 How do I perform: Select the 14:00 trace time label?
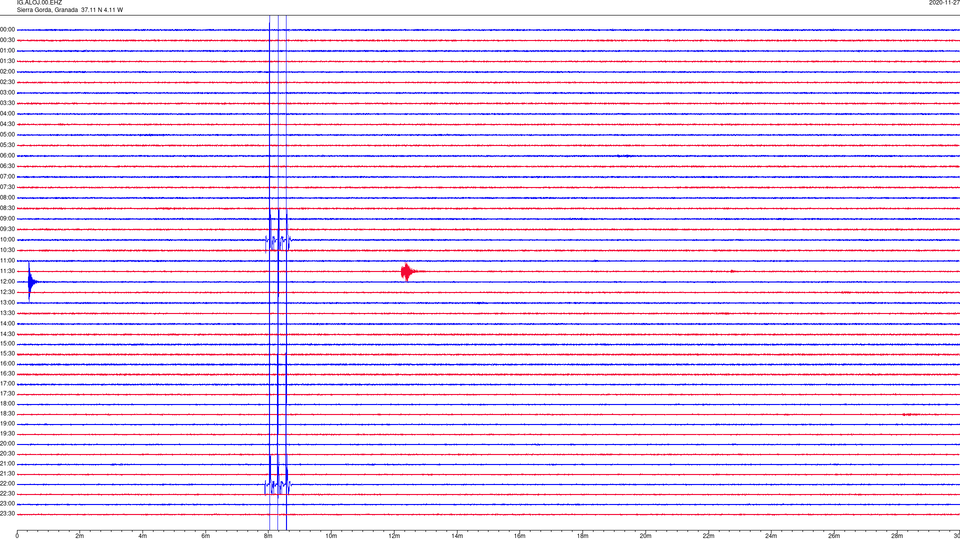click(x=7, y=323)
